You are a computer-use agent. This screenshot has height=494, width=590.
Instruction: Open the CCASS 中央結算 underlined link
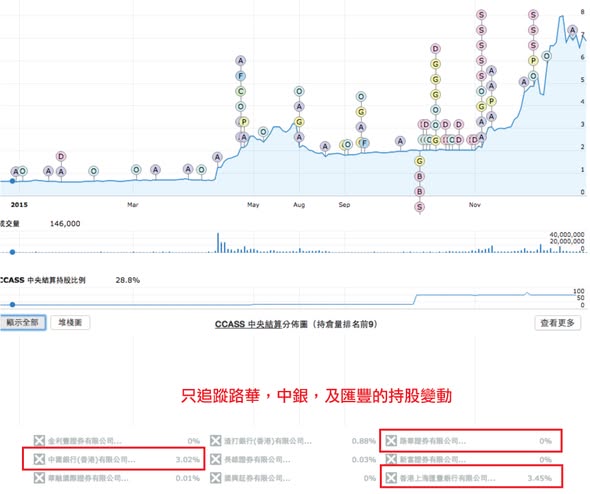[248, 324]
